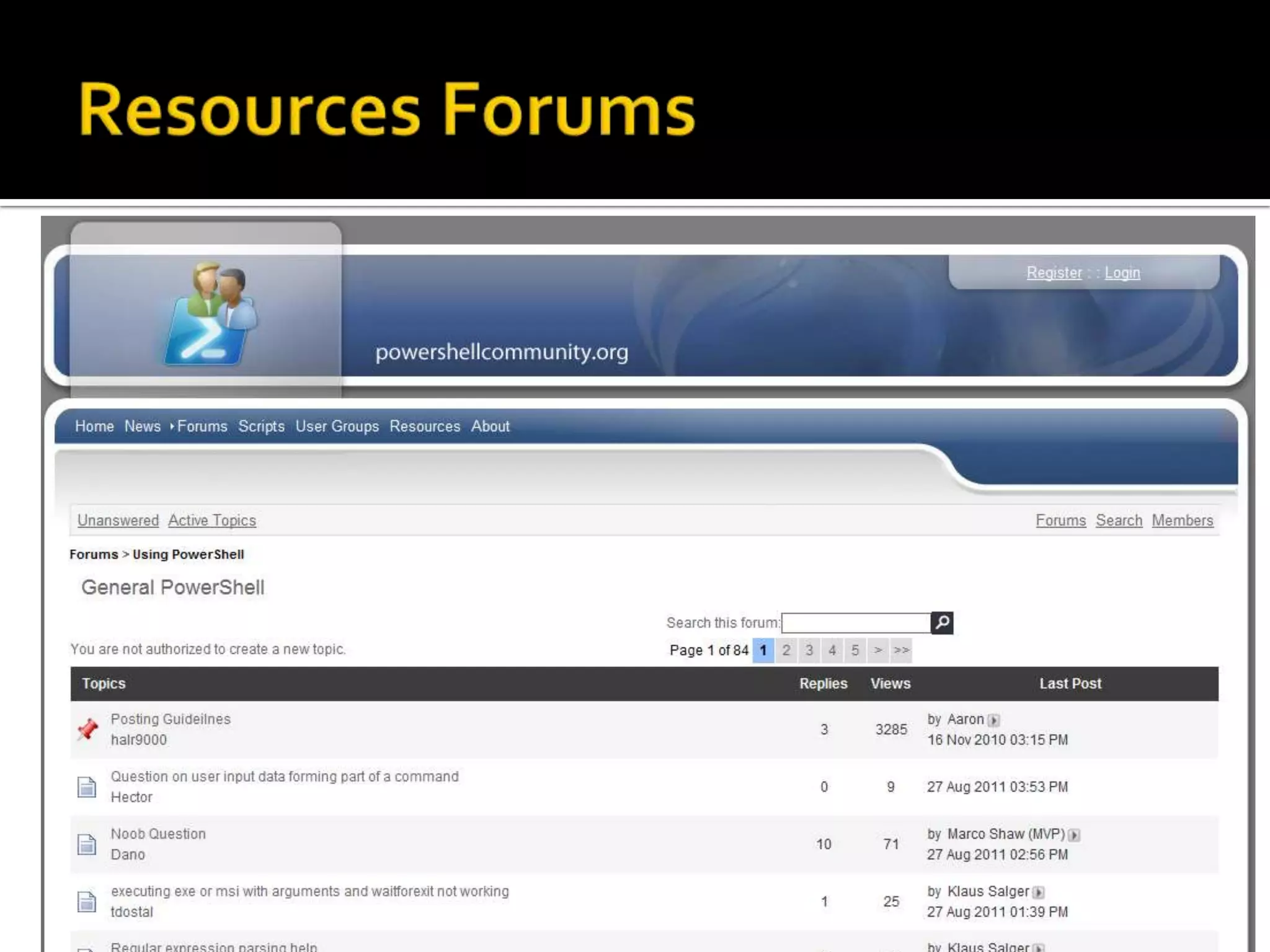The width and height of the screenshot is (1270, 952).
Task: Click go-to-last-post arrow next to Aaron
Action: (x=994, y=720)
